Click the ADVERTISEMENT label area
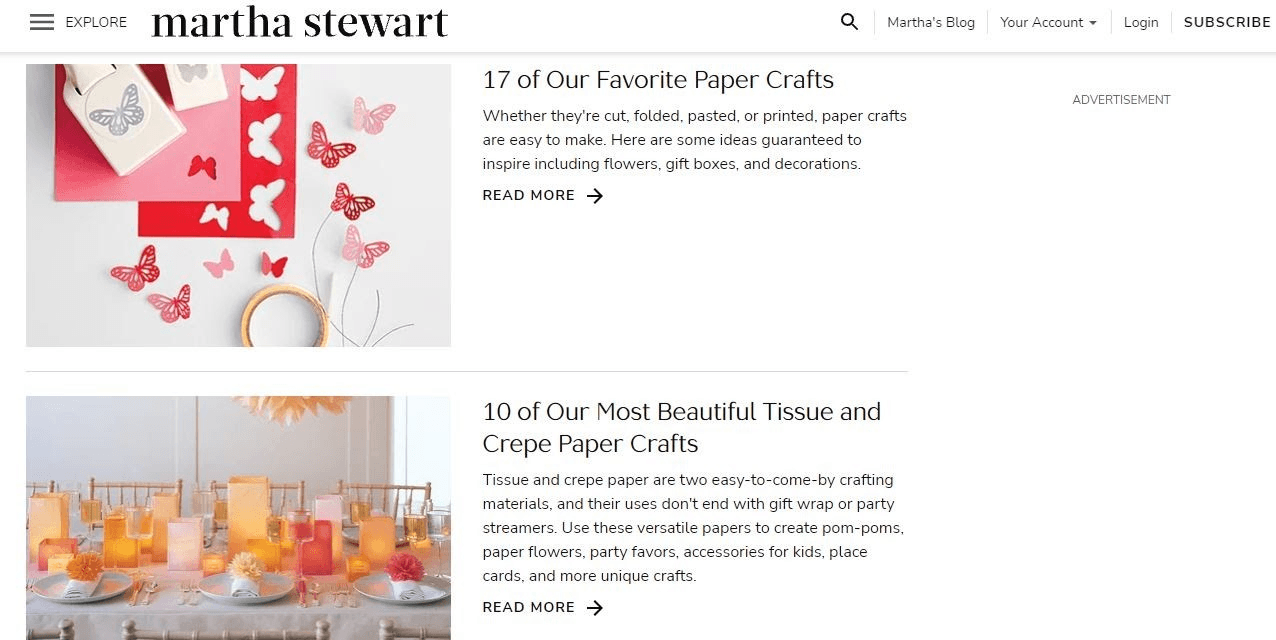Viewport: 1276px width, 640px height. click(1121, 100)
